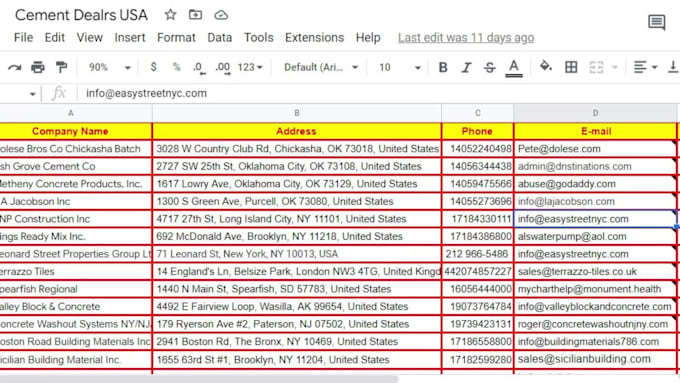680x383 pixels.
Task: Open the Insert menu
Action: point(130,38)
